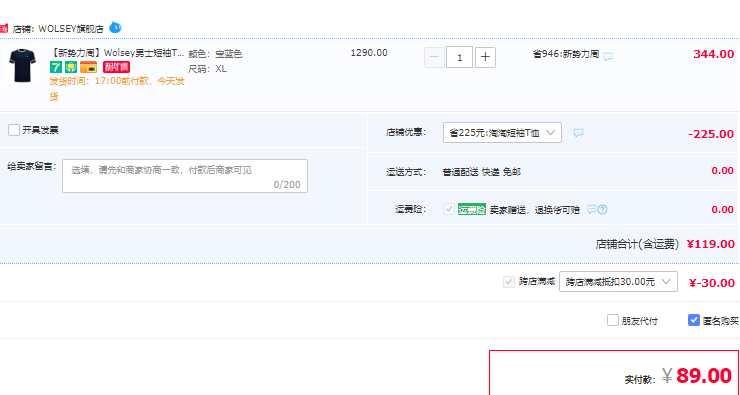Click the green 运费险 label badge

point(471,210)
